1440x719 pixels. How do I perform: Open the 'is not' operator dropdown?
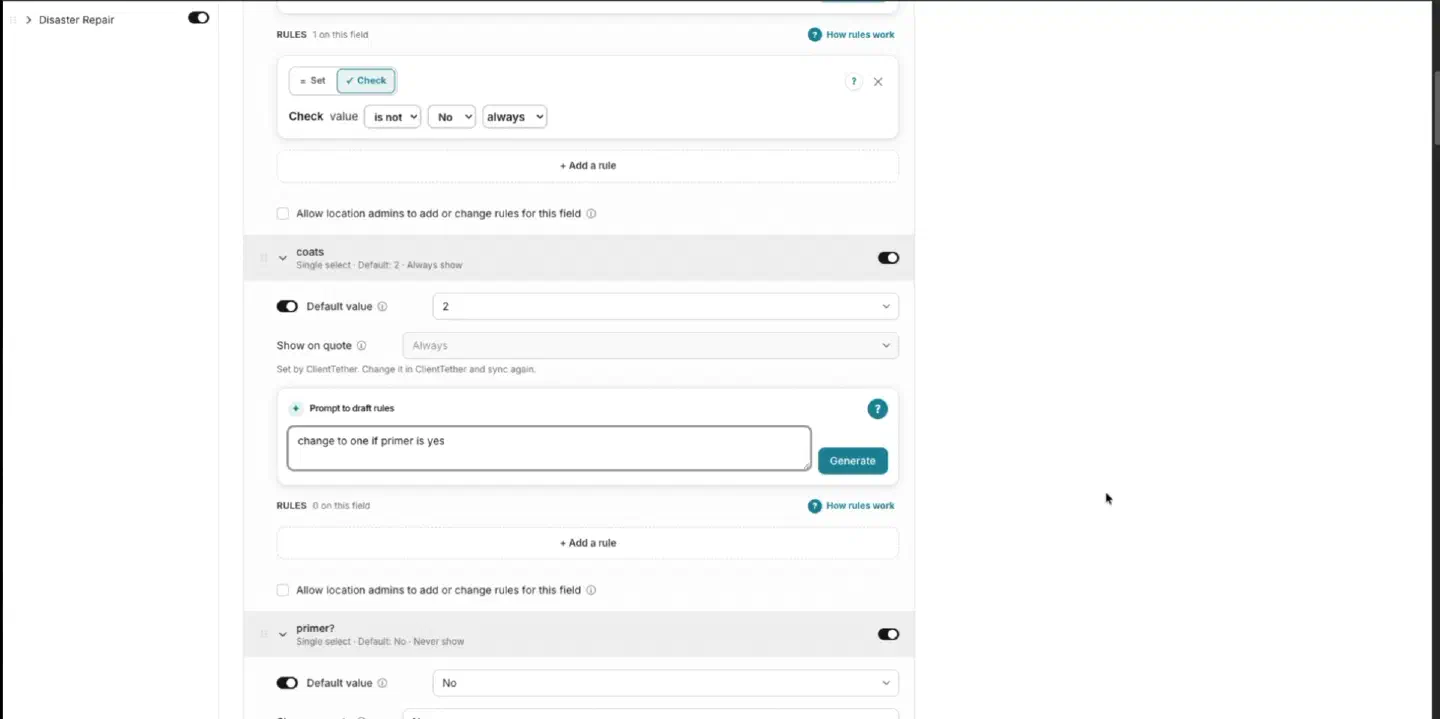click(x=392, y=117)
